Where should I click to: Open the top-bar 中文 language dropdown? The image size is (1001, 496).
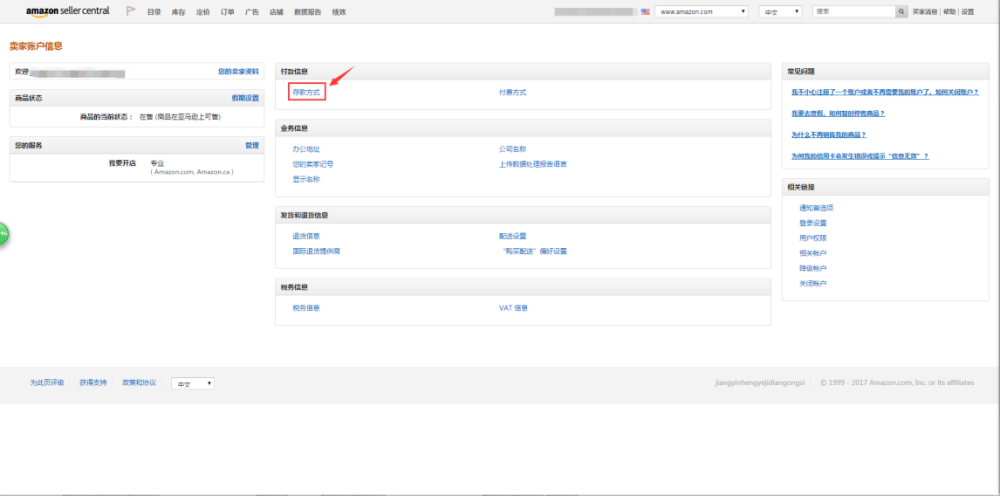click(x=782, y=11)
